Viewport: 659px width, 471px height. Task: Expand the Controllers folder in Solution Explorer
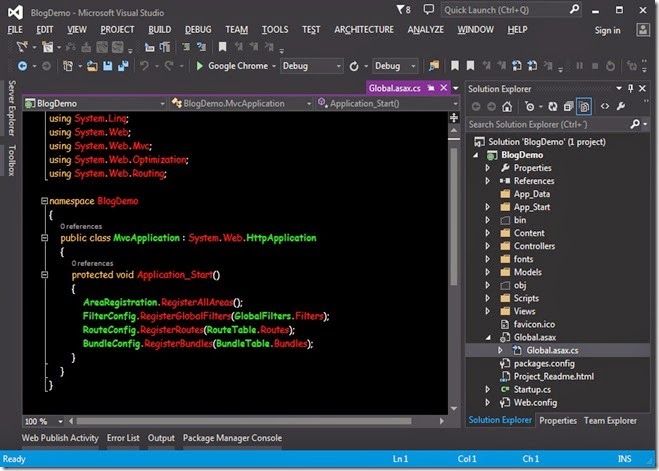[x=488, y=246]
